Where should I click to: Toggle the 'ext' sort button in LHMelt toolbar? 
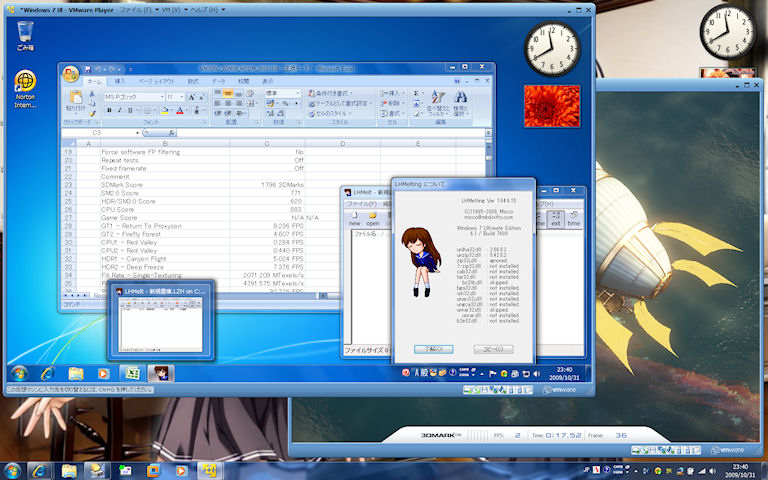coord(555,218)
